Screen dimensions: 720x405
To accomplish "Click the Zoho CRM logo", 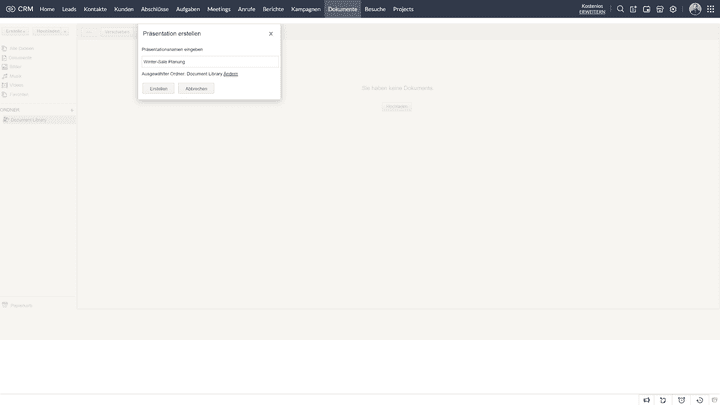I will 19,9.
